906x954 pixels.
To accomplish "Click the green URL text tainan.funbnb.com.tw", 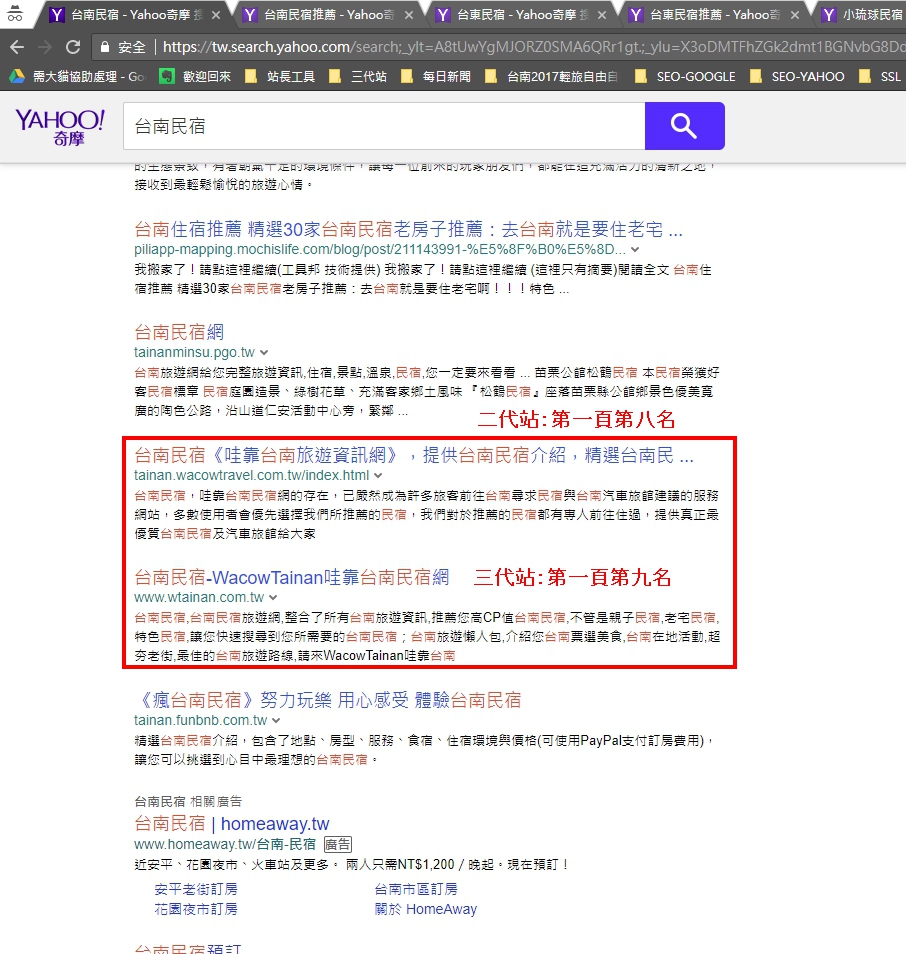I will (201, 720).
